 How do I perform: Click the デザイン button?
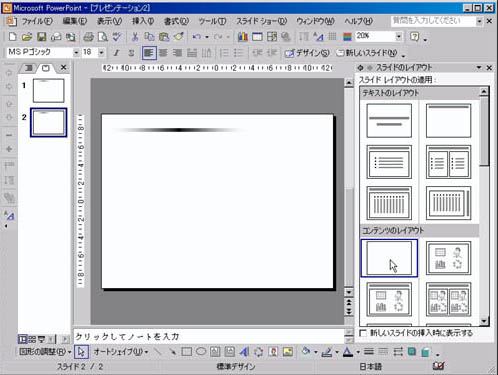(307, 53)
